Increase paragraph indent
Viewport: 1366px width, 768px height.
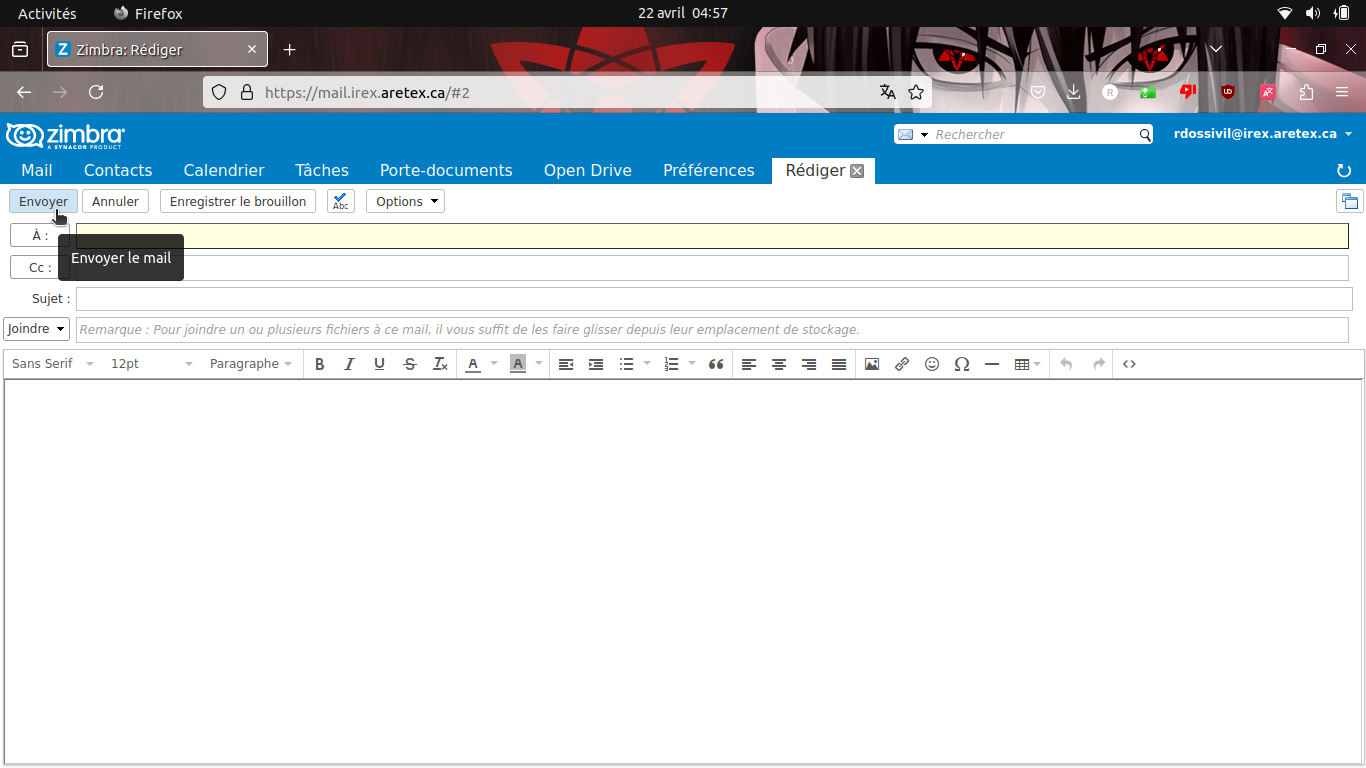click(x=596, y=364)
